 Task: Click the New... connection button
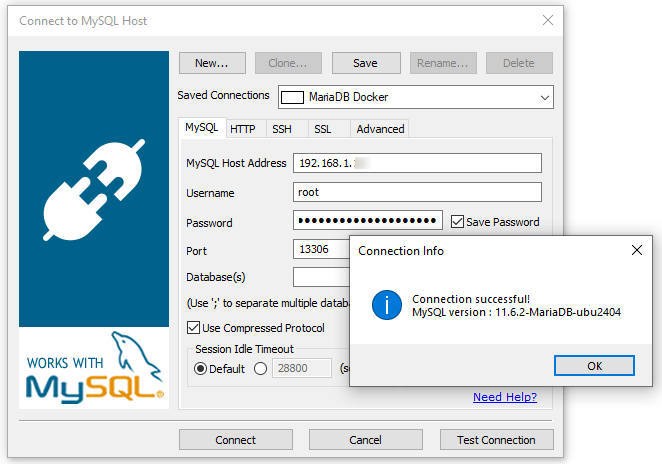click(x=212, y=63)
